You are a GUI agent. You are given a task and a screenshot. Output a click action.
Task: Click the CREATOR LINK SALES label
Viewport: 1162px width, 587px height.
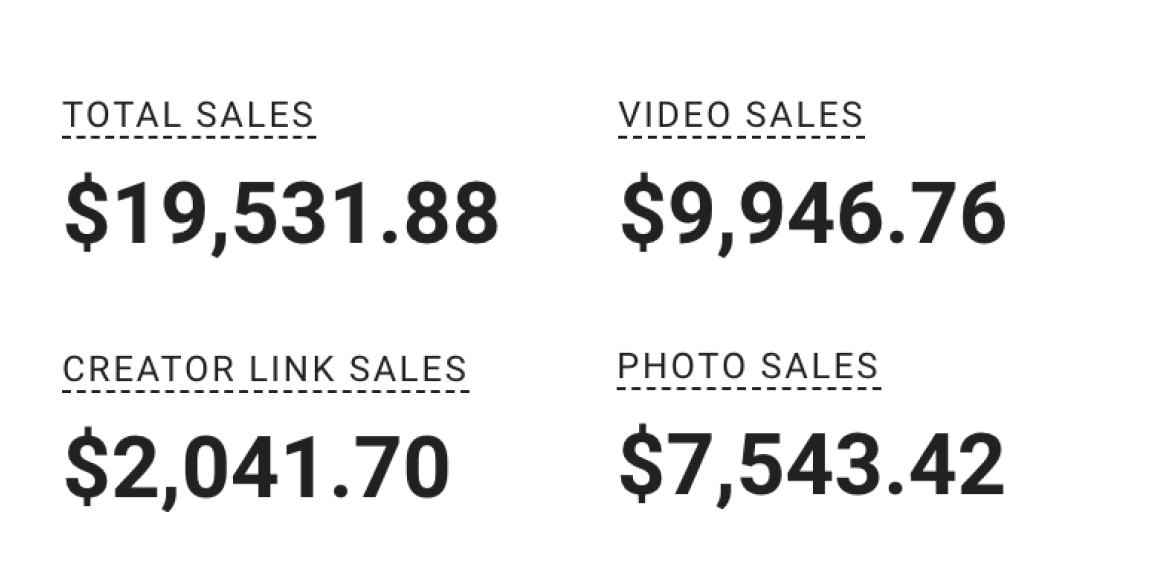click(265, 369)
